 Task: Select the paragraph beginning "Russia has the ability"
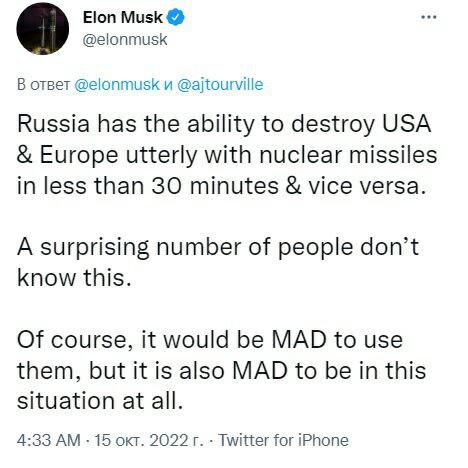click(227, 155)
